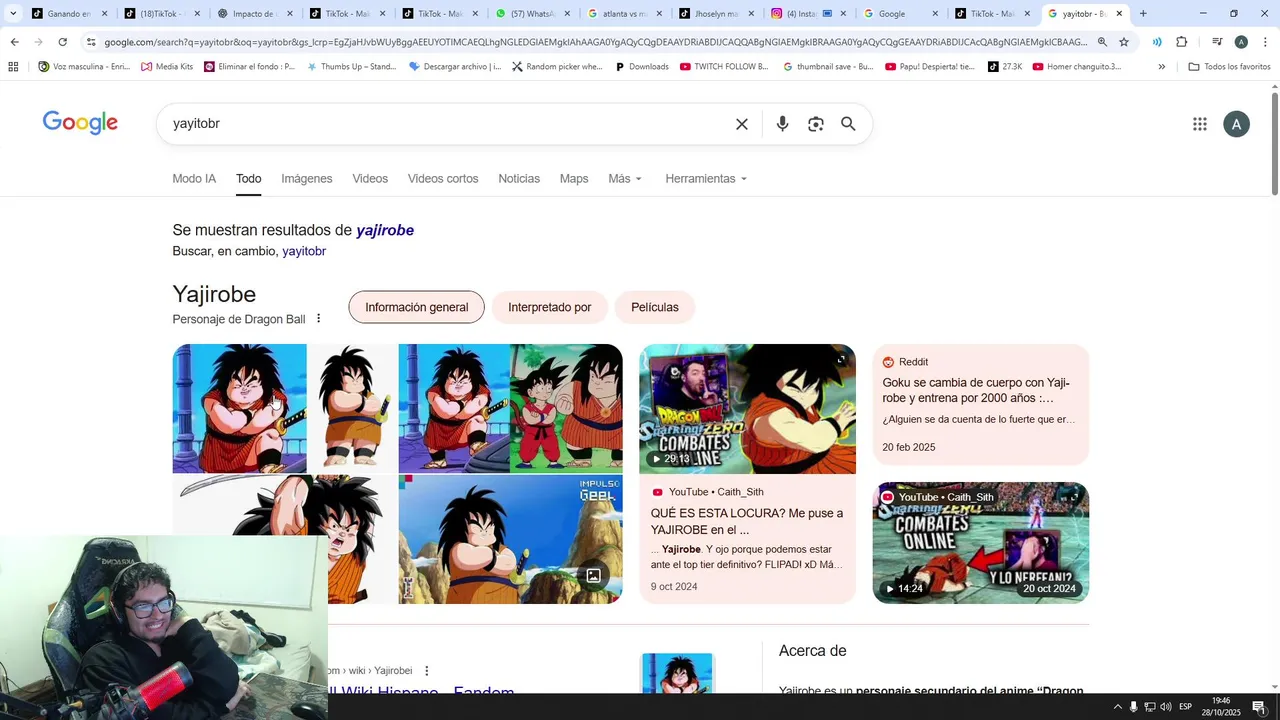Open Google Lens image search icon
This screenshot has height=720, width=1280.
pos(816,124)
